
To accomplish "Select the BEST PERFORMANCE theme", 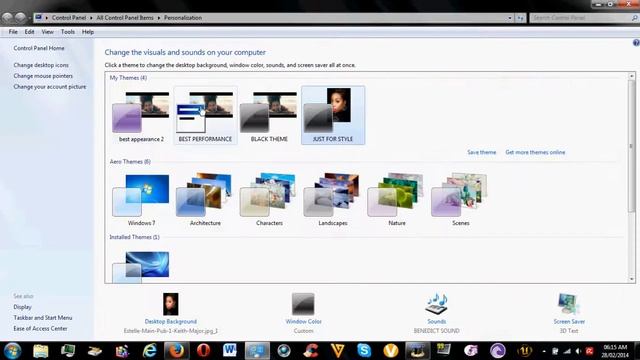I will (205, 116).
